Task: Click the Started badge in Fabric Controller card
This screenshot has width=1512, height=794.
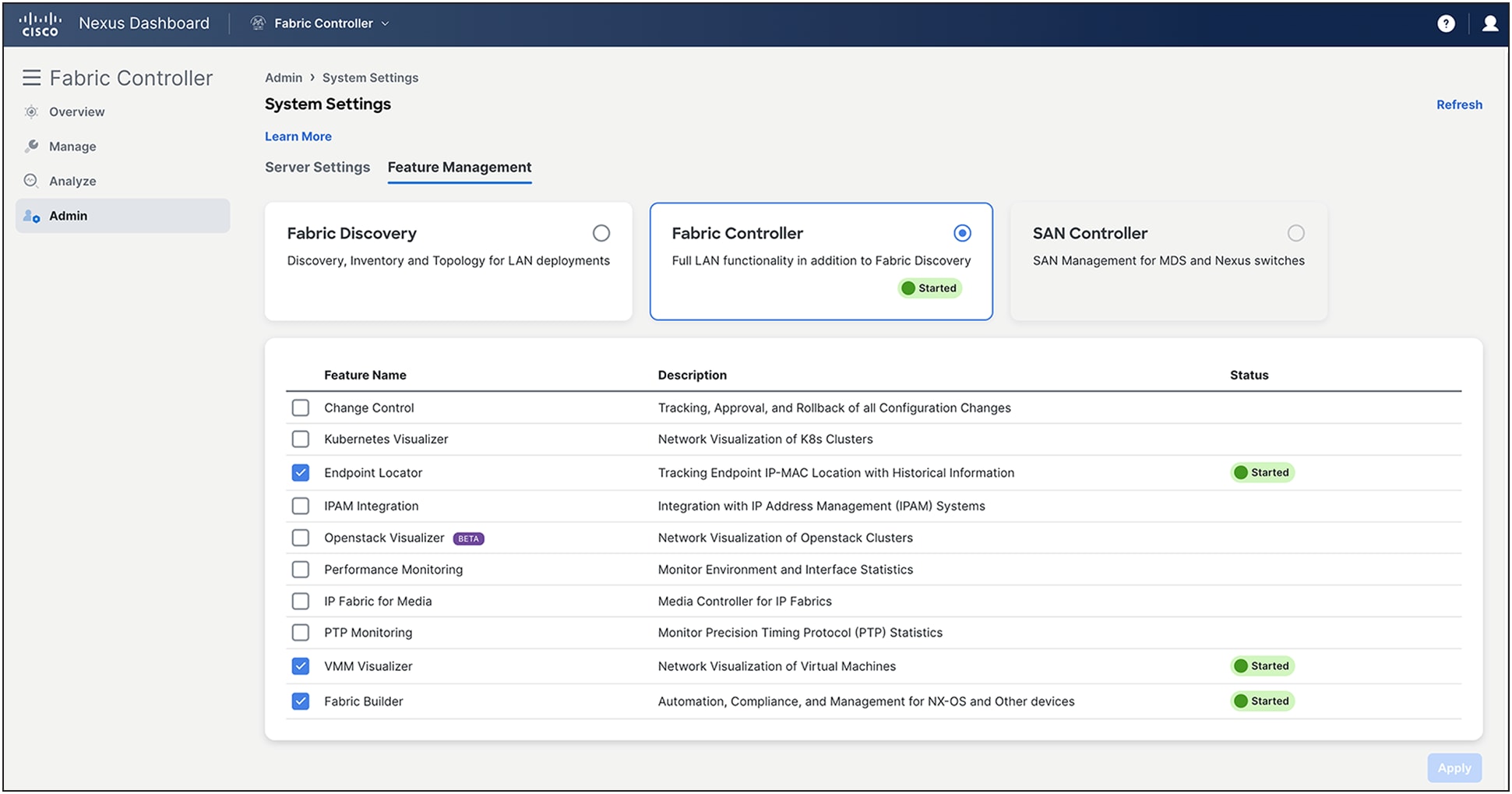Action: 929,288
